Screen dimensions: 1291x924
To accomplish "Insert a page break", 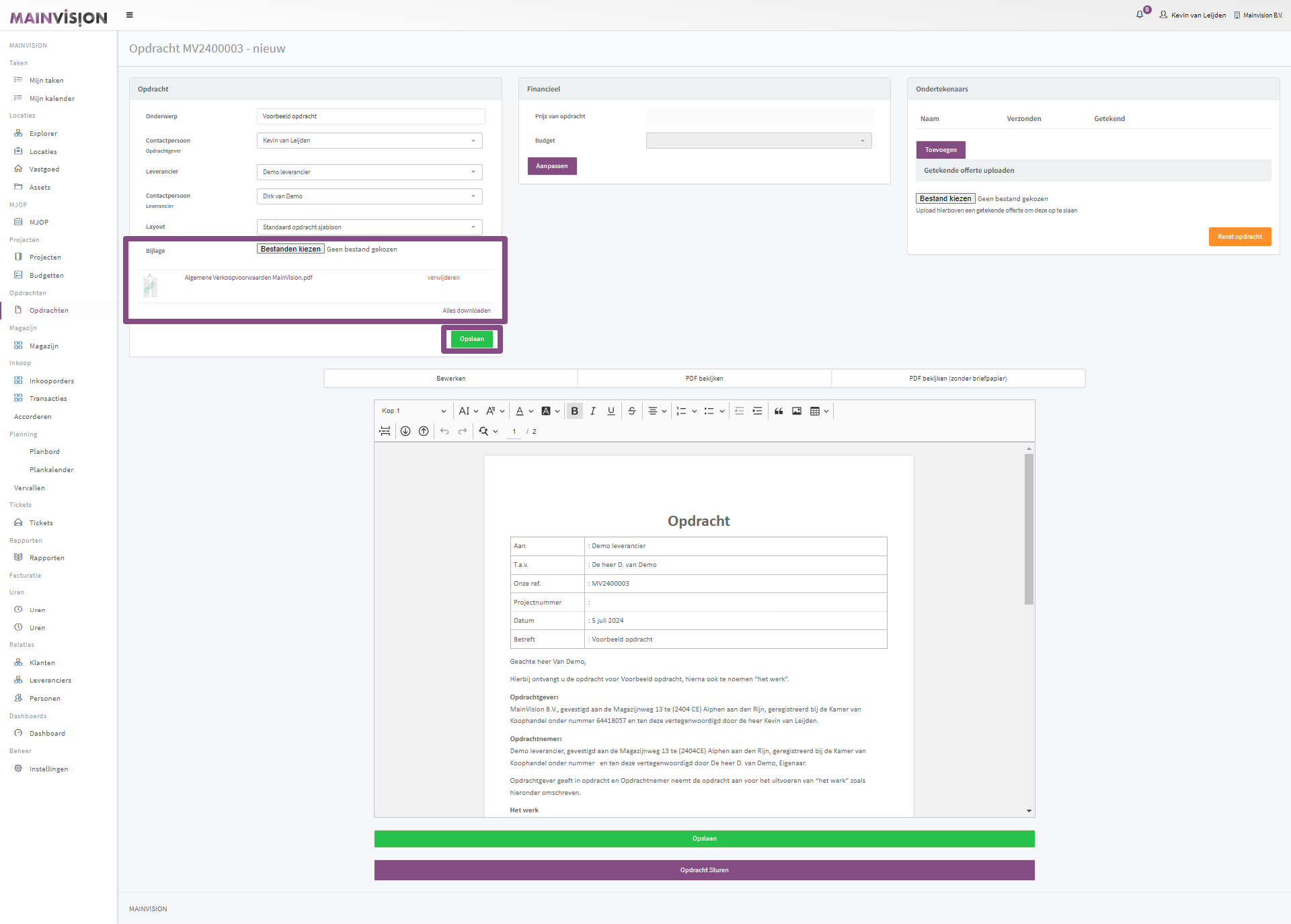I will 385,431.
